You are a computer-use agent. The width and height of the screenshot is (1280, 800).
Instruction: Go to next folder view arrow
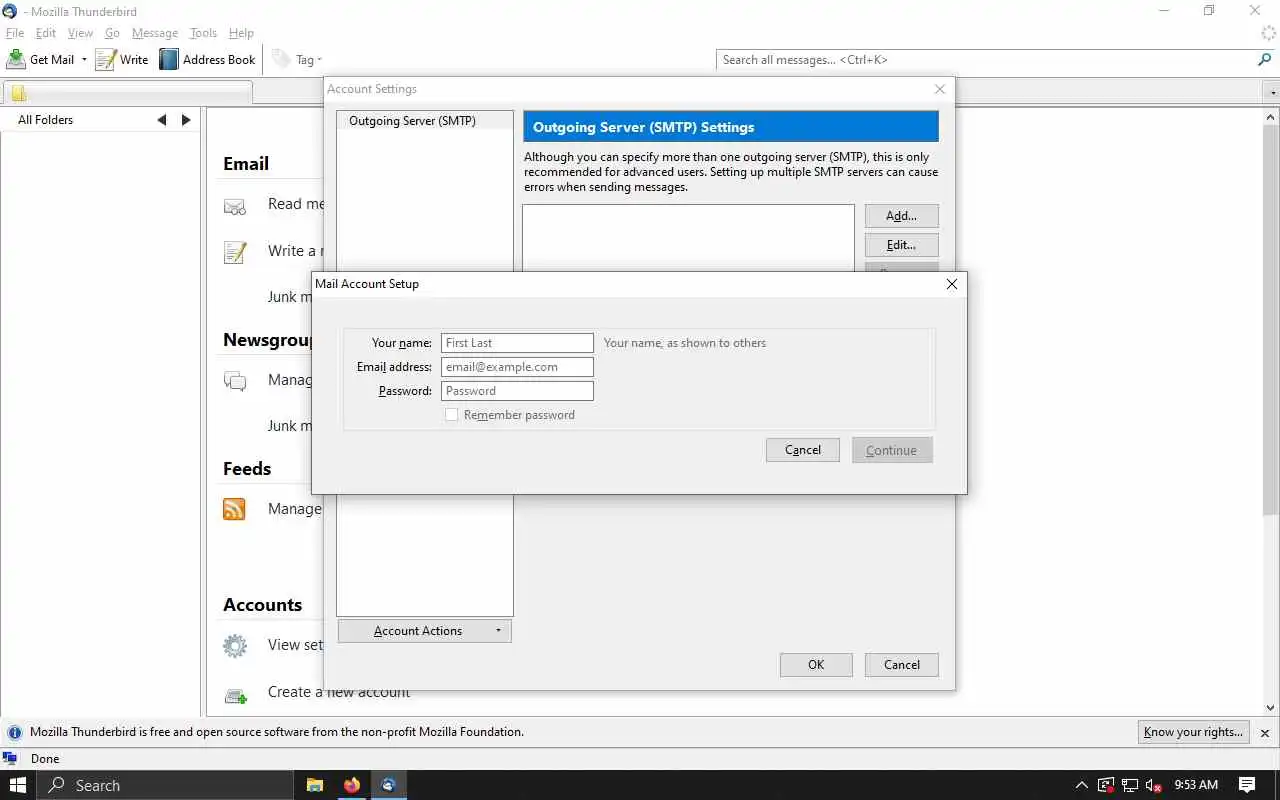click(x=186, y=120)
